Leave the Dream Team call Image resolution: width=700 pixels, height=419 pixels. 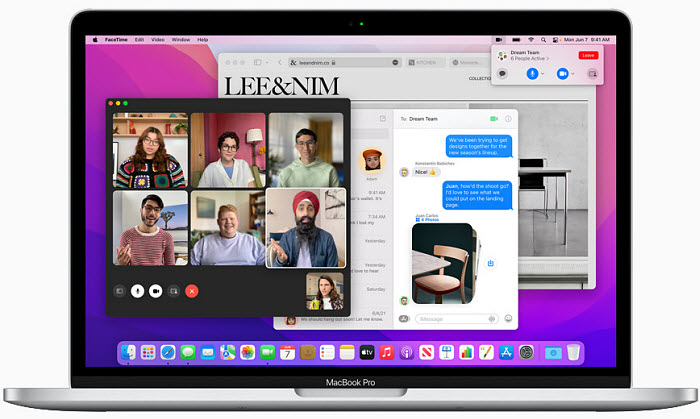coord(588,55)
